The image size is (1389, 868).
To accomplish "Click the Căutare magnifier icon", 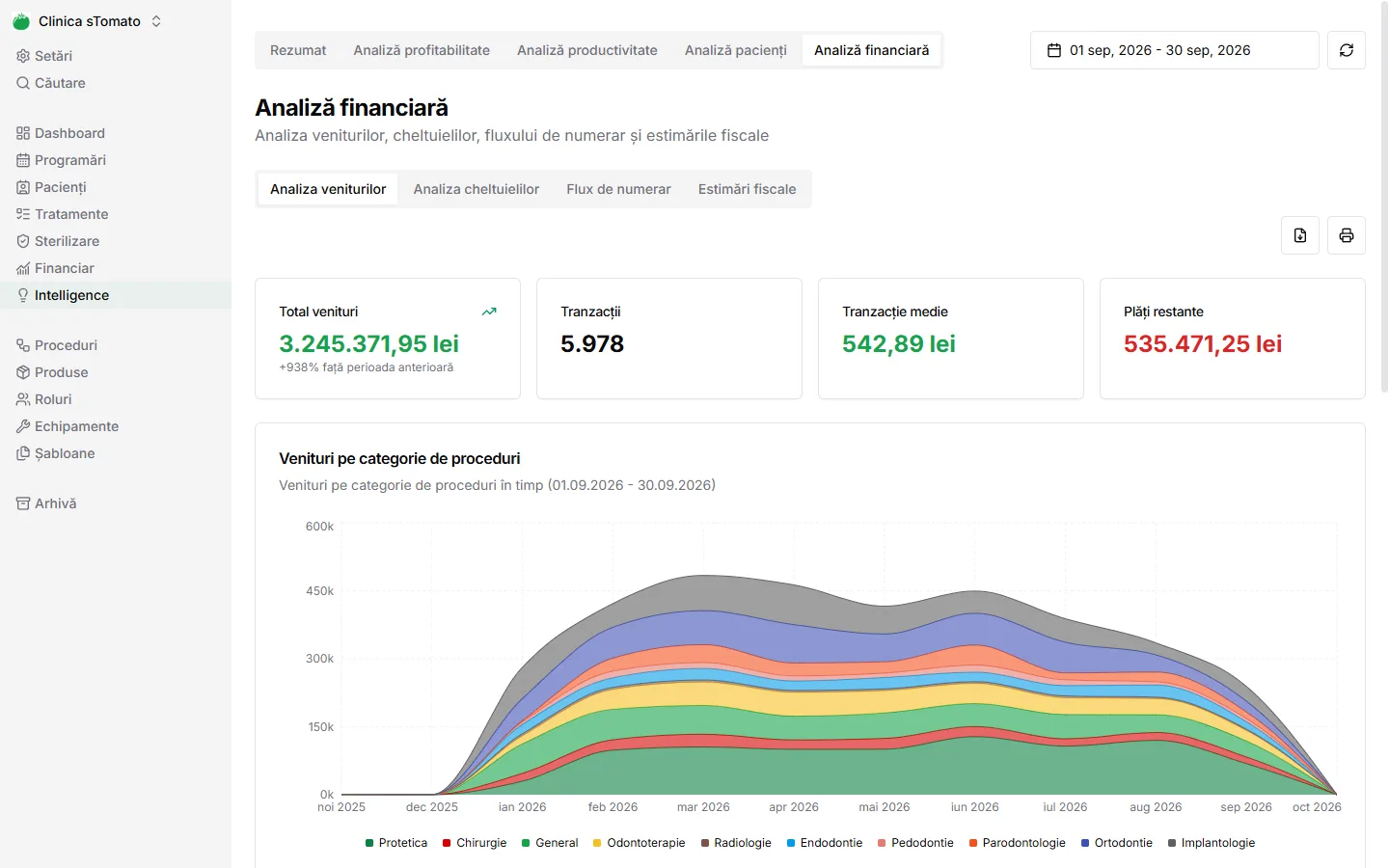I will (x=23, y=83).
